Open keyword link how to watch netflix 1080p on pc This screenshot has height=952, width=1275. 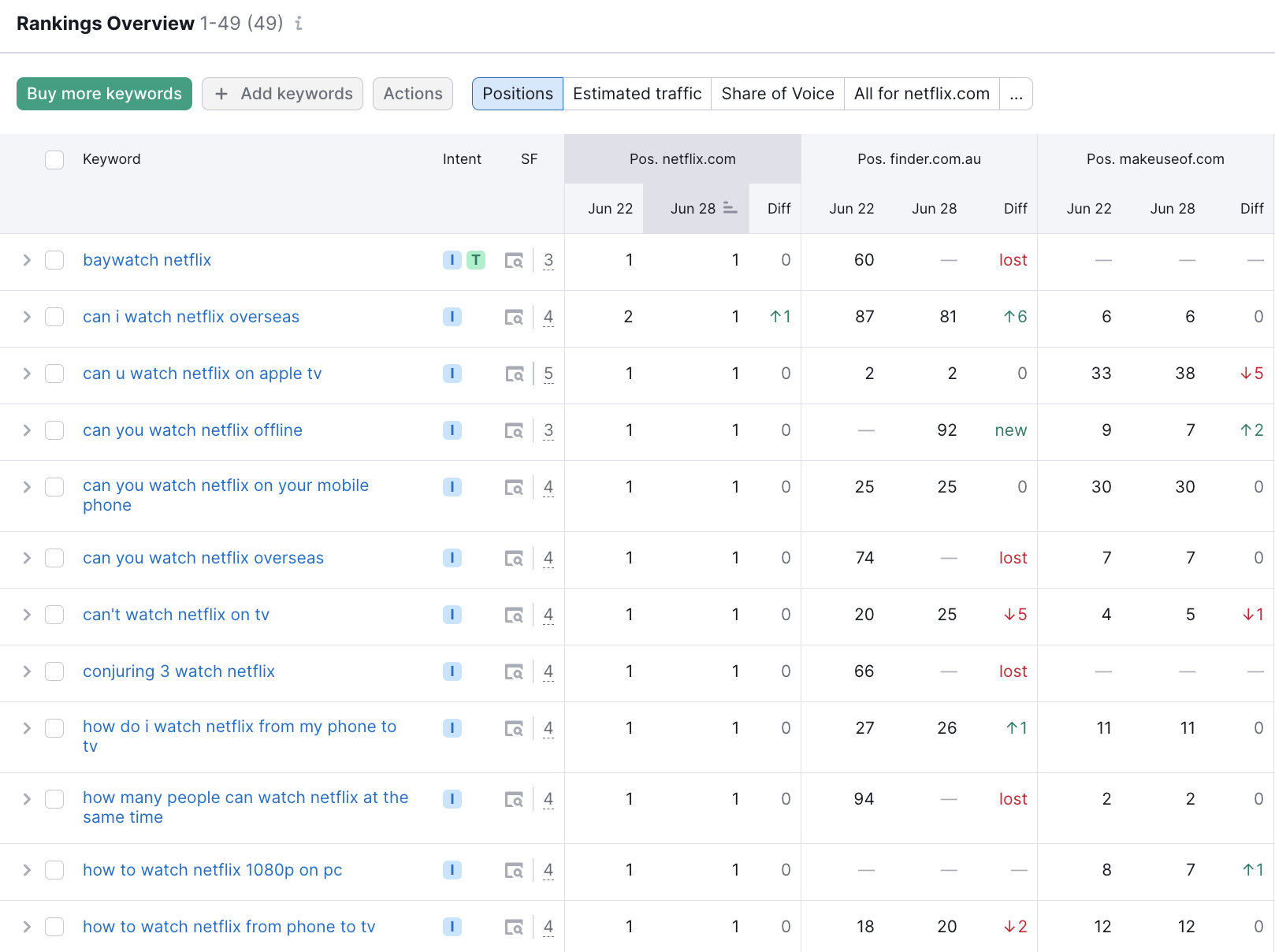(x=213, y=870)
